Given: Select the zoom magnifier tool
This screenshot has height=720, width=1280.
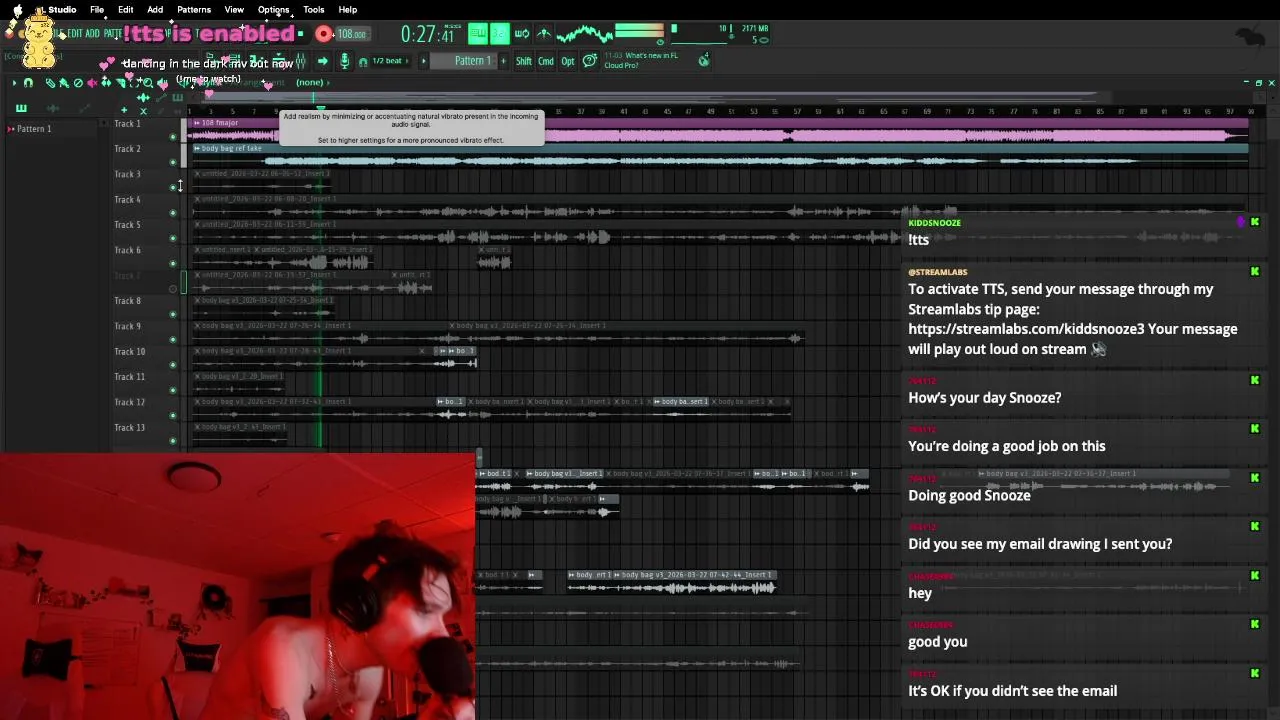Looking at the screenshot, I should (x=148, y=83).
